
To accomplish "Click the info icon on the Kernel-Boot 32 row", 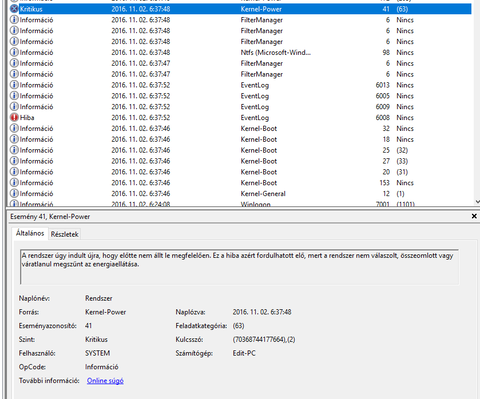I will (14, 128).
